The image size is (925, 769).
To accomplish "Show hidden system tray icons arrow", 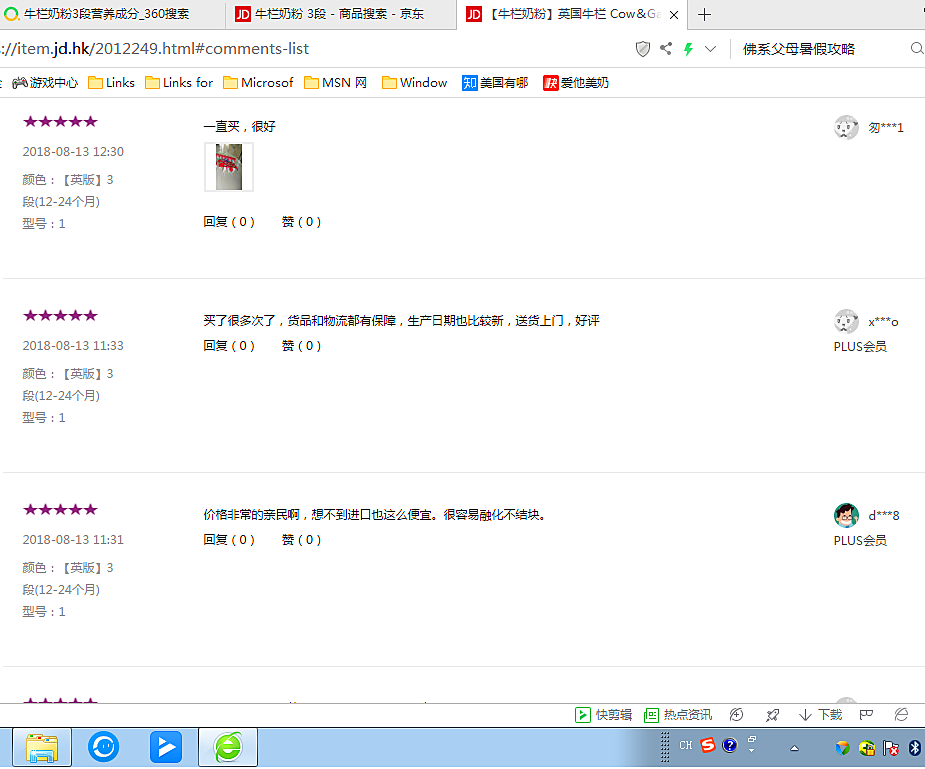I will point(795,748).
